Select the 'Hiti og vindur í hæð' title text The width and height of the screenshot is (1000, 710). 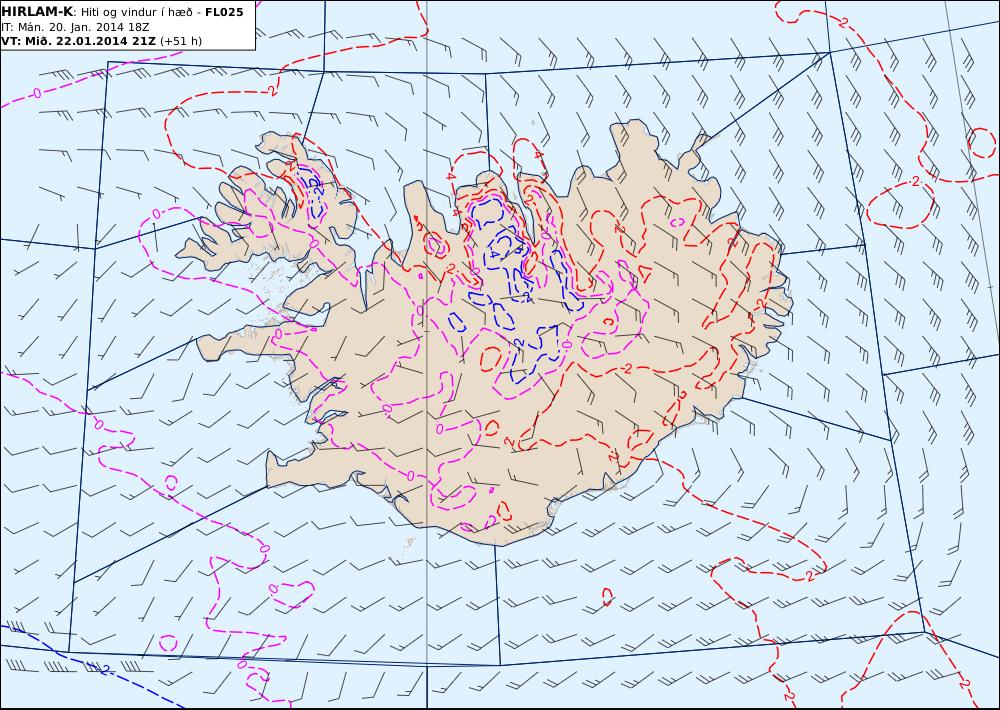click(x=136, y=12)
